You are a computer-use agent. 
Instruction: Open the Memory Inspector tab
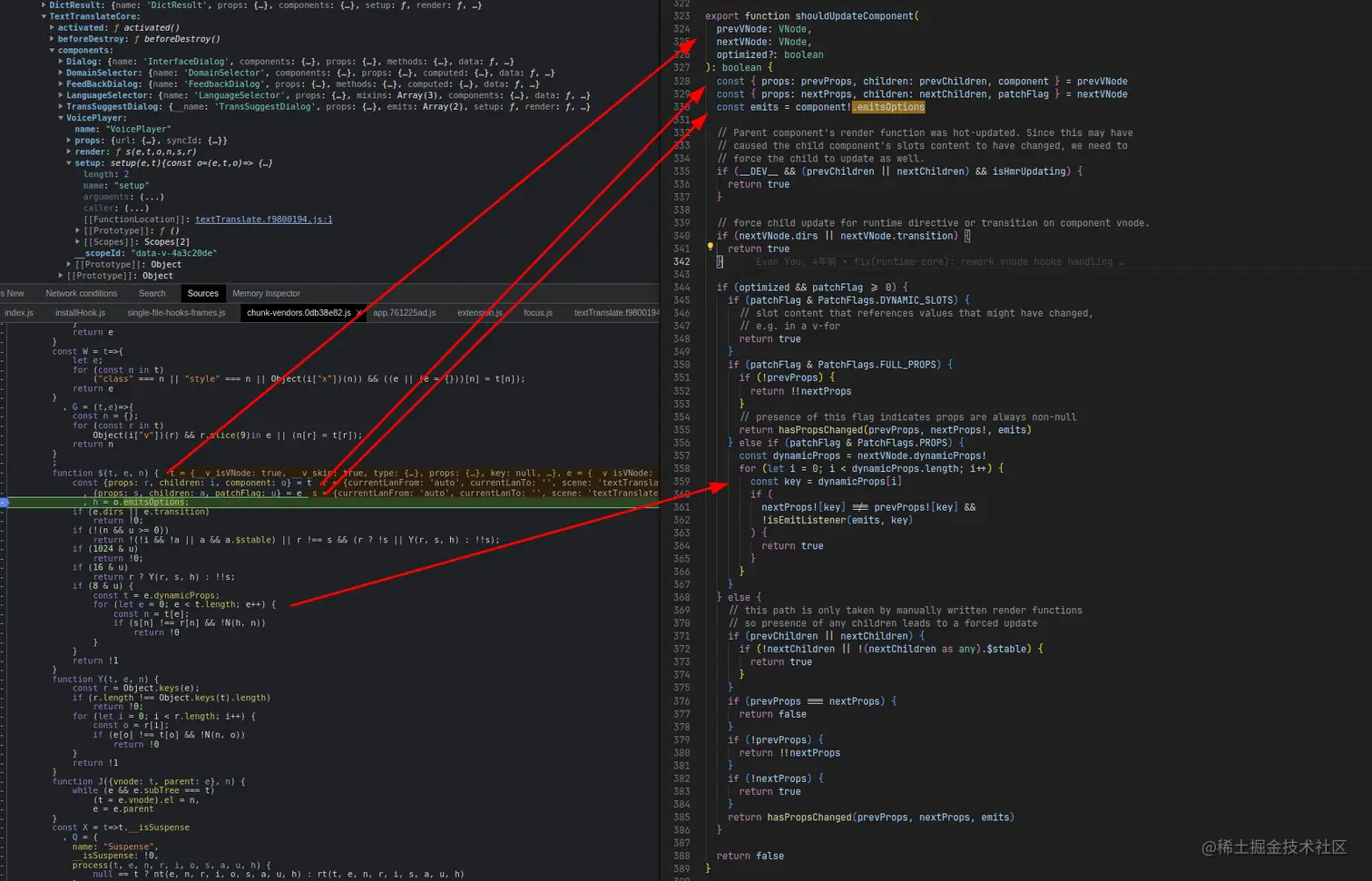[x=266, y=293]
